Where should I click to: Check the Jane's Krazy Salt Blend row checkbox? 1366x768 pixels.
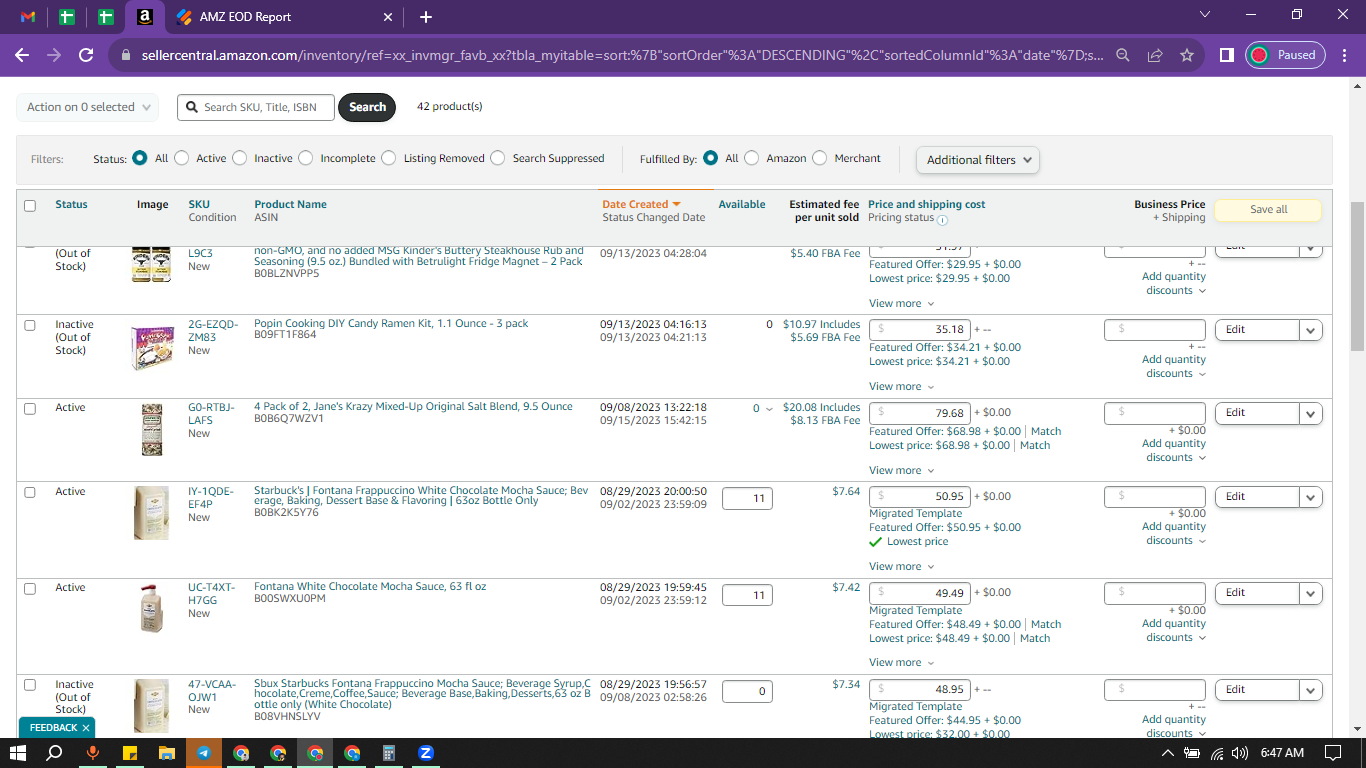click(x=30, y=409)
